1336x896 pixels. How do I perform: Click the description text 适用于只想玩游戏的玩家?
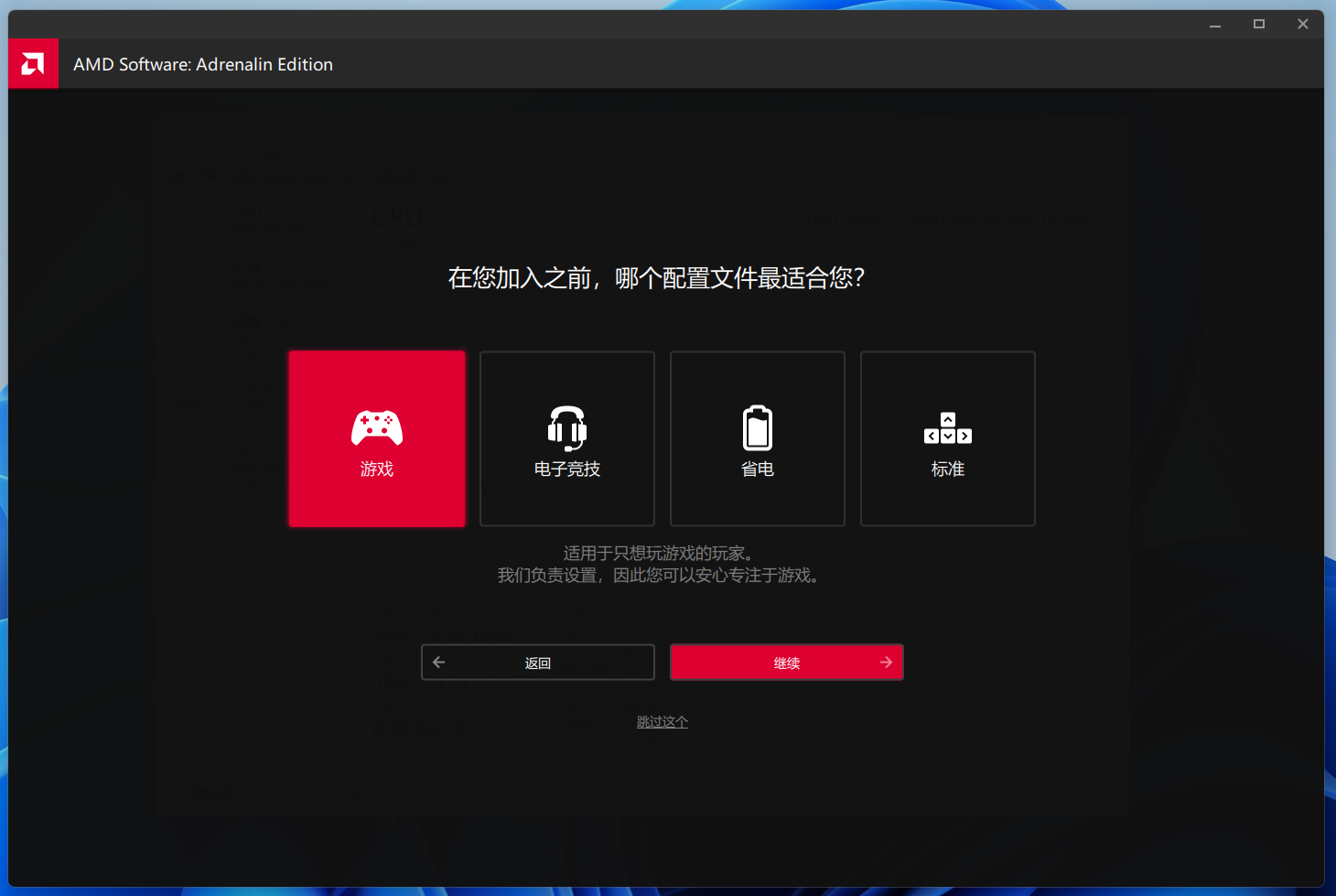click(658, 554)
